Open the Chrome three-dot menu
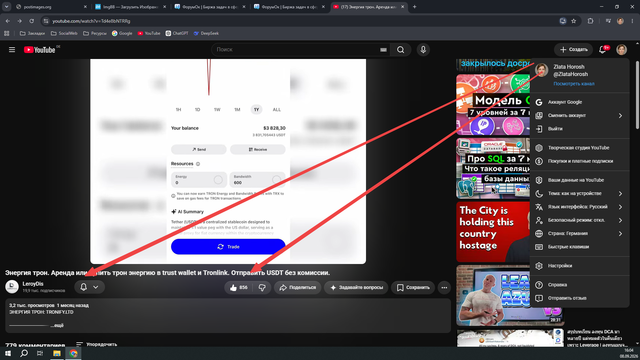Viewport: 640px width, 360px height. pyautogui.click(x=633, y=21)
